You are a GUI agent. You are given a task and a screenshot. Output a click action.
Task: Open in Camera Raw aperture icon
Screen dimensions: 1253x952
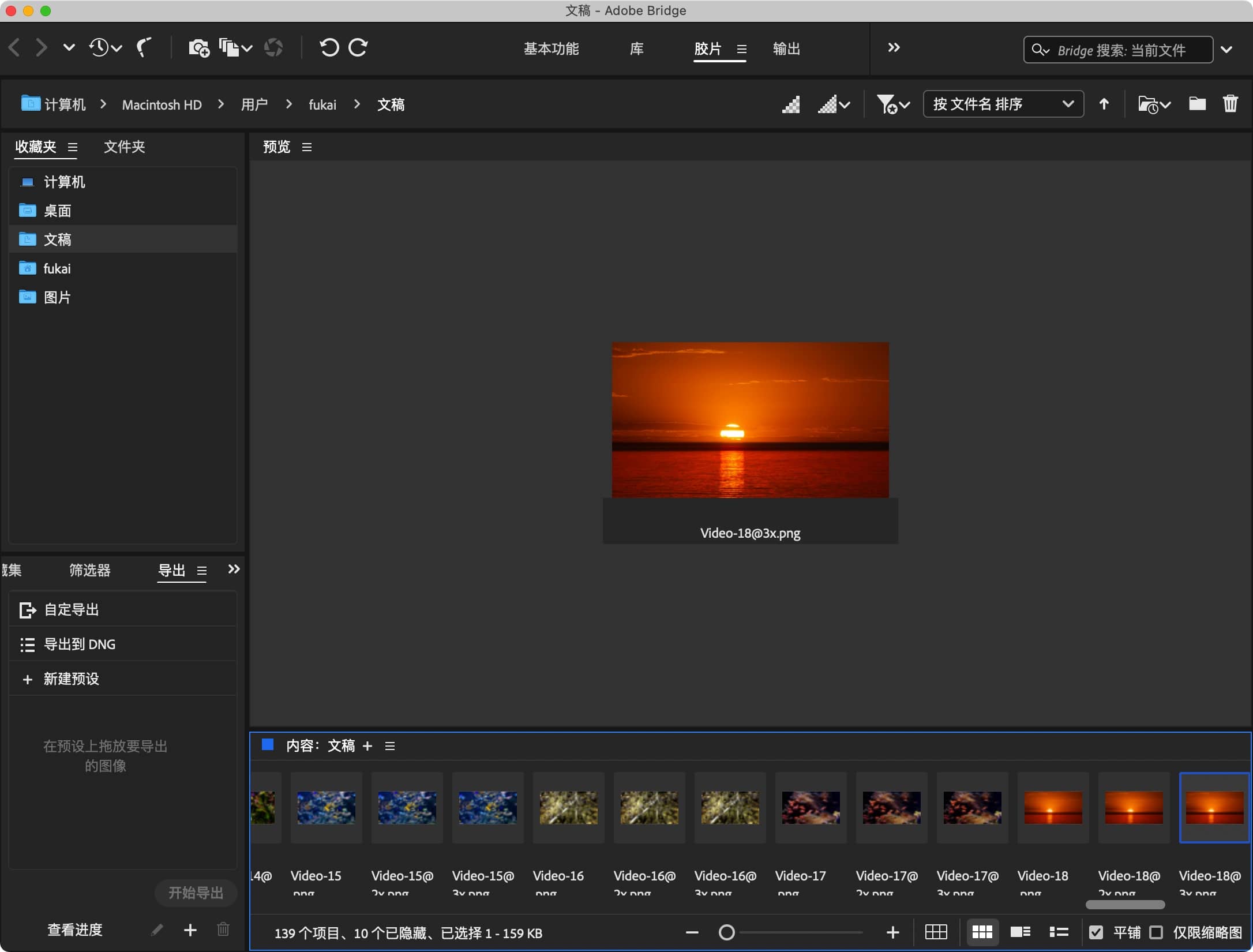pos(273,48)
